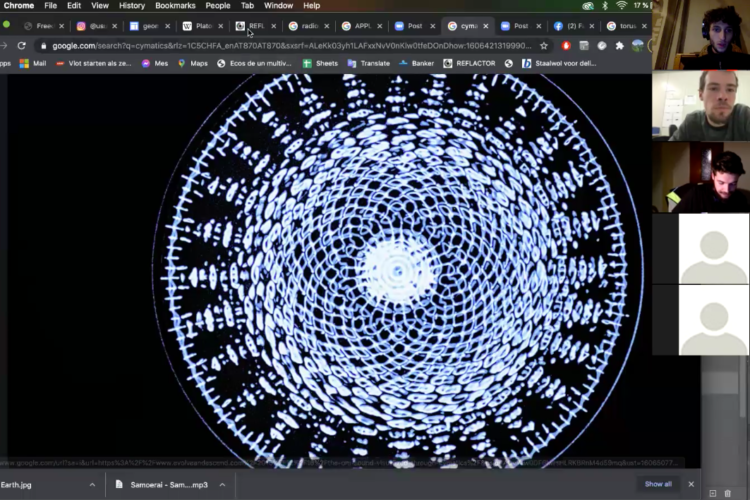Viewport: 750px width, 500px height.
Task: Open the Bluetooth menu bar icon
Action: coord(605,5)
